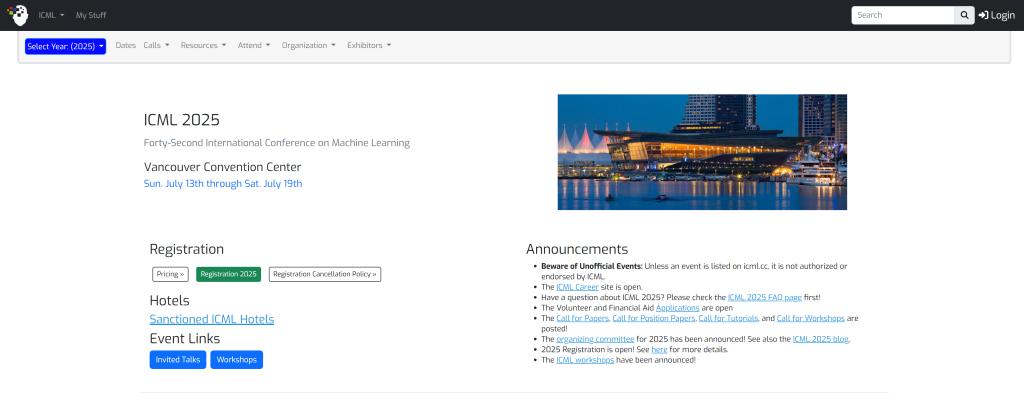Click the Vancouver Convention Center heading text
1024x393 pixels.
pyautogui.click(x=222, y=167)
